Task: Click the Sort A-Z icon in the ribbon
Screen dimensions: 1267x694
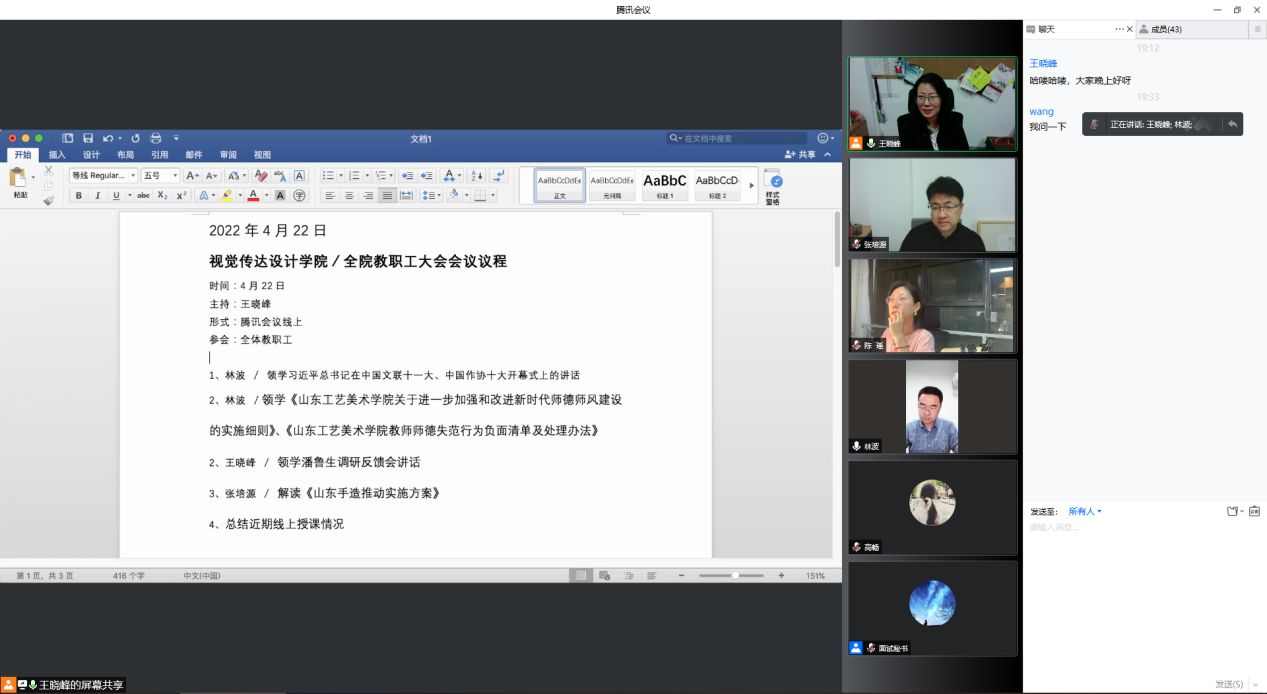Action: [477, 175]
